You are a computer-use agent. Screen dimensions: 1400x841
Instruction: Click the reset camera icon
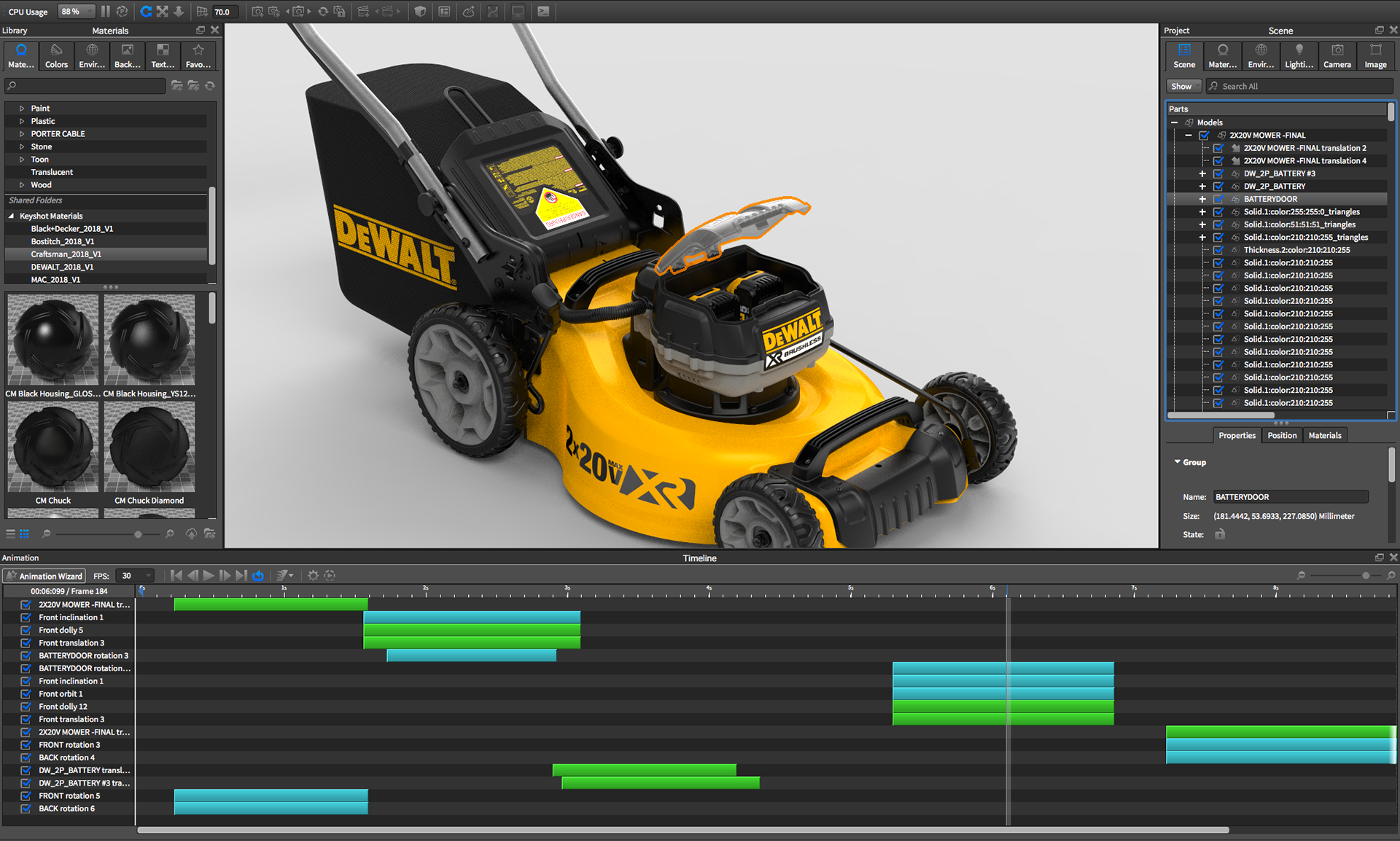click(x=322, y=12)
